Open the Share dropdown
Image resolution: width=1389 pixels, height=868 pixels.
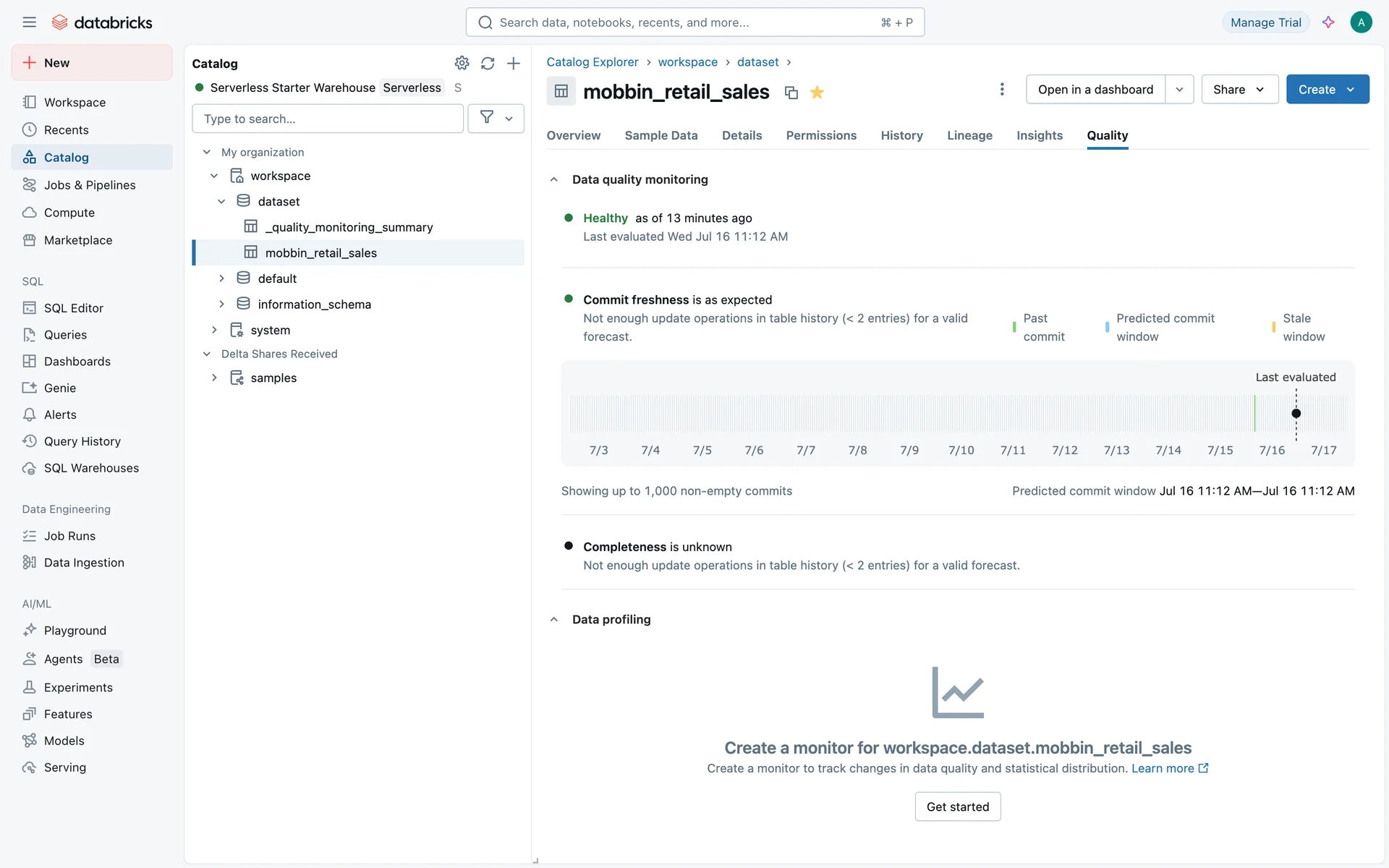(x=1239, y=89)
